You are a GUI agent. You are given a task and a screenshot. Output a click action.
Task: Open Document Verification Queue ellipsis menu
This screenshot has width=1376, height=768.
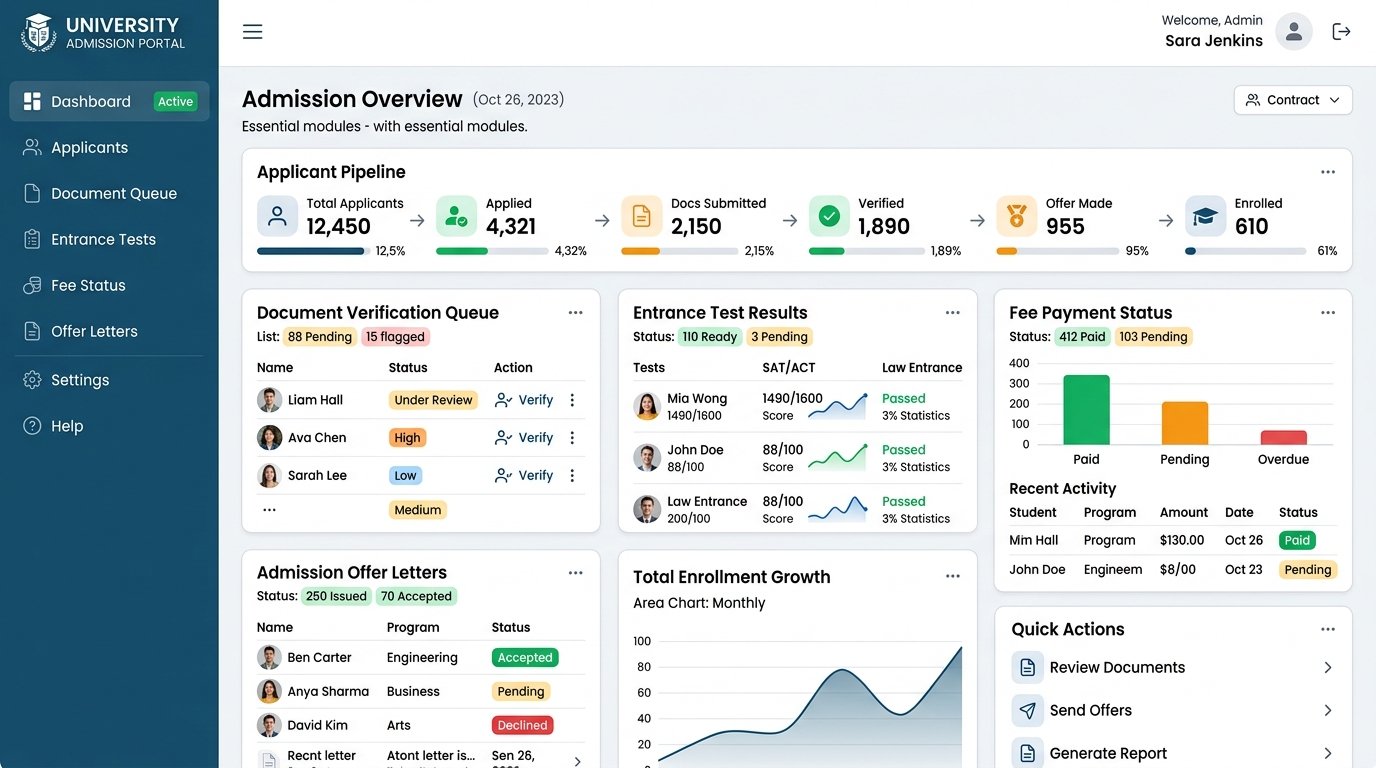coord(576,313)
